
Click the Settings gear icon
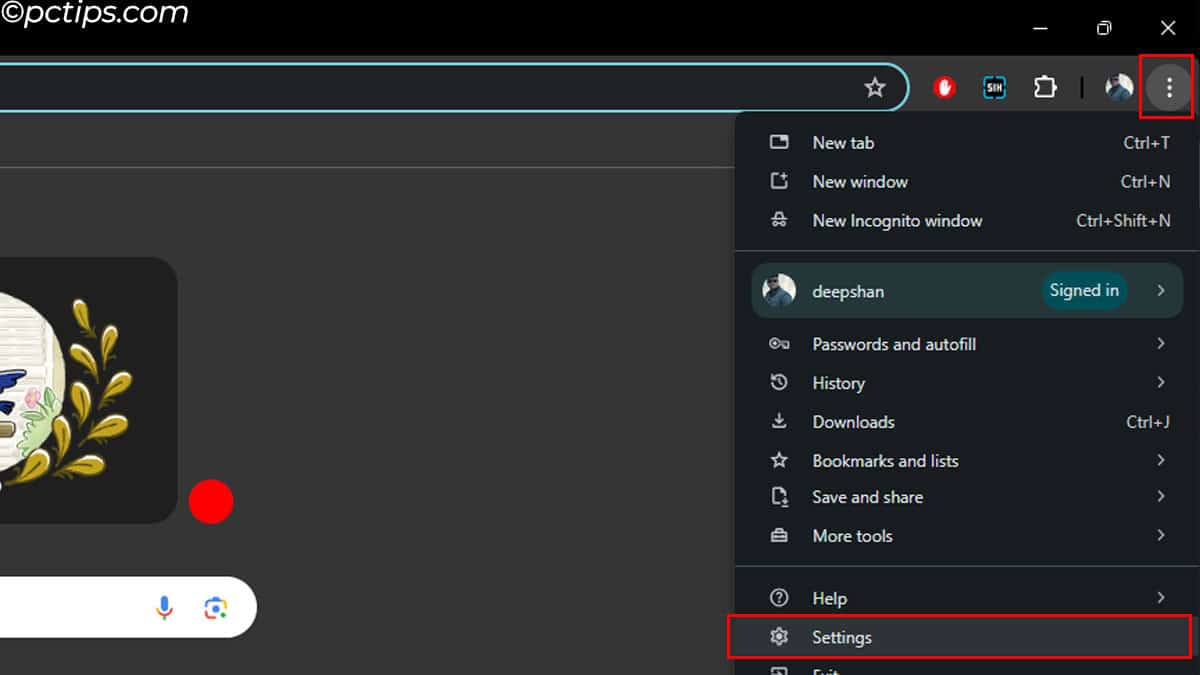click(x=779, y=637)
